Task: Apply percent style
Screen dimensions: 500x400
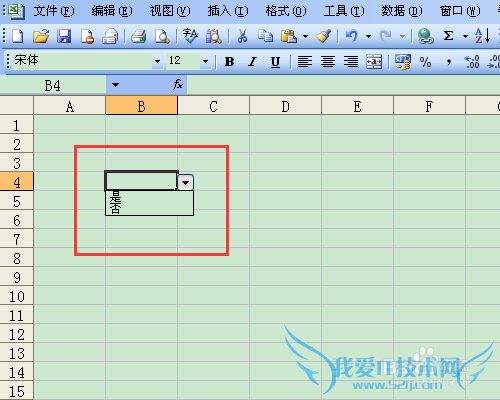Action: point(425,62)
